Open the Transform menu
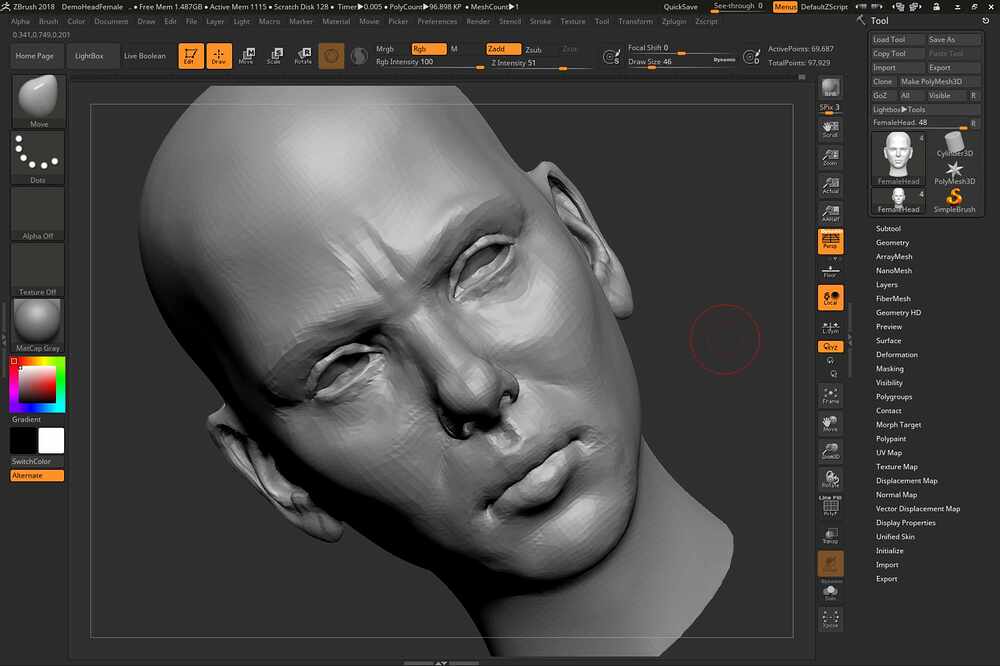1000x666 pixels. point(636,21)
